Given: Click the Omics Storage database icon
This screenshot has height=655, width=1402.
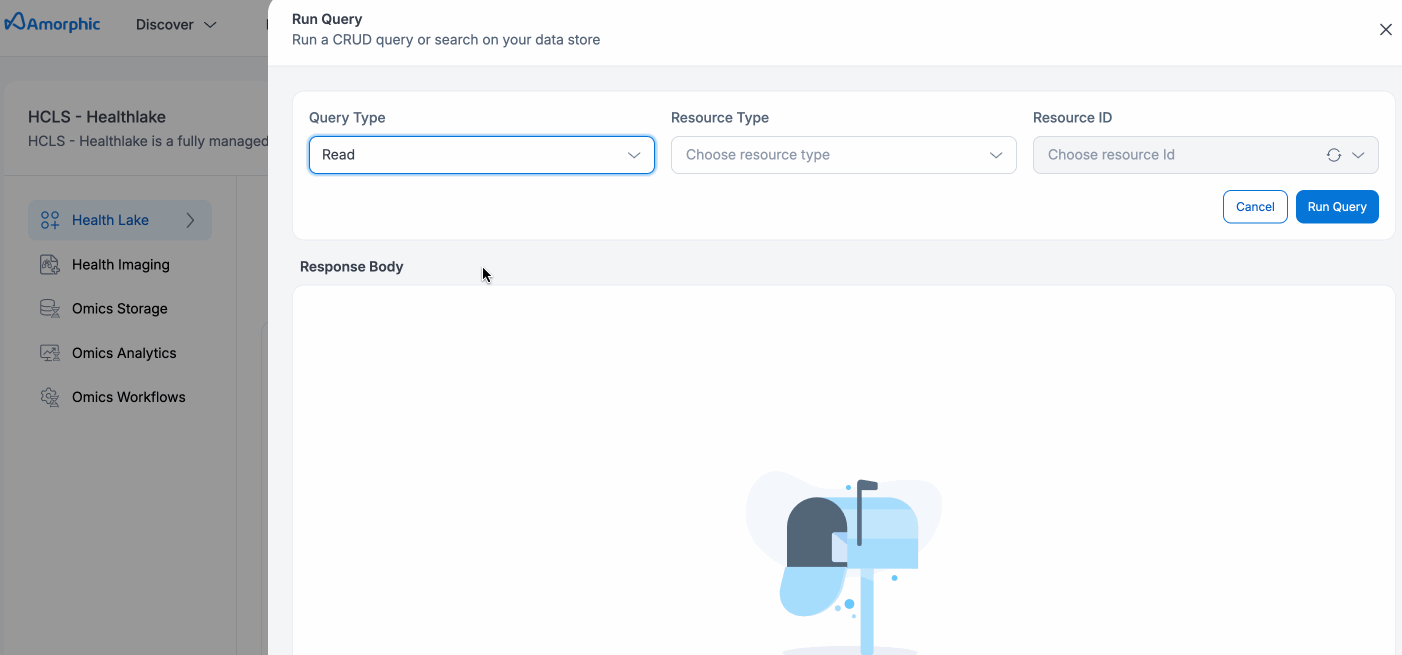Looking at the screenshot, I should [x=50, y=309].
